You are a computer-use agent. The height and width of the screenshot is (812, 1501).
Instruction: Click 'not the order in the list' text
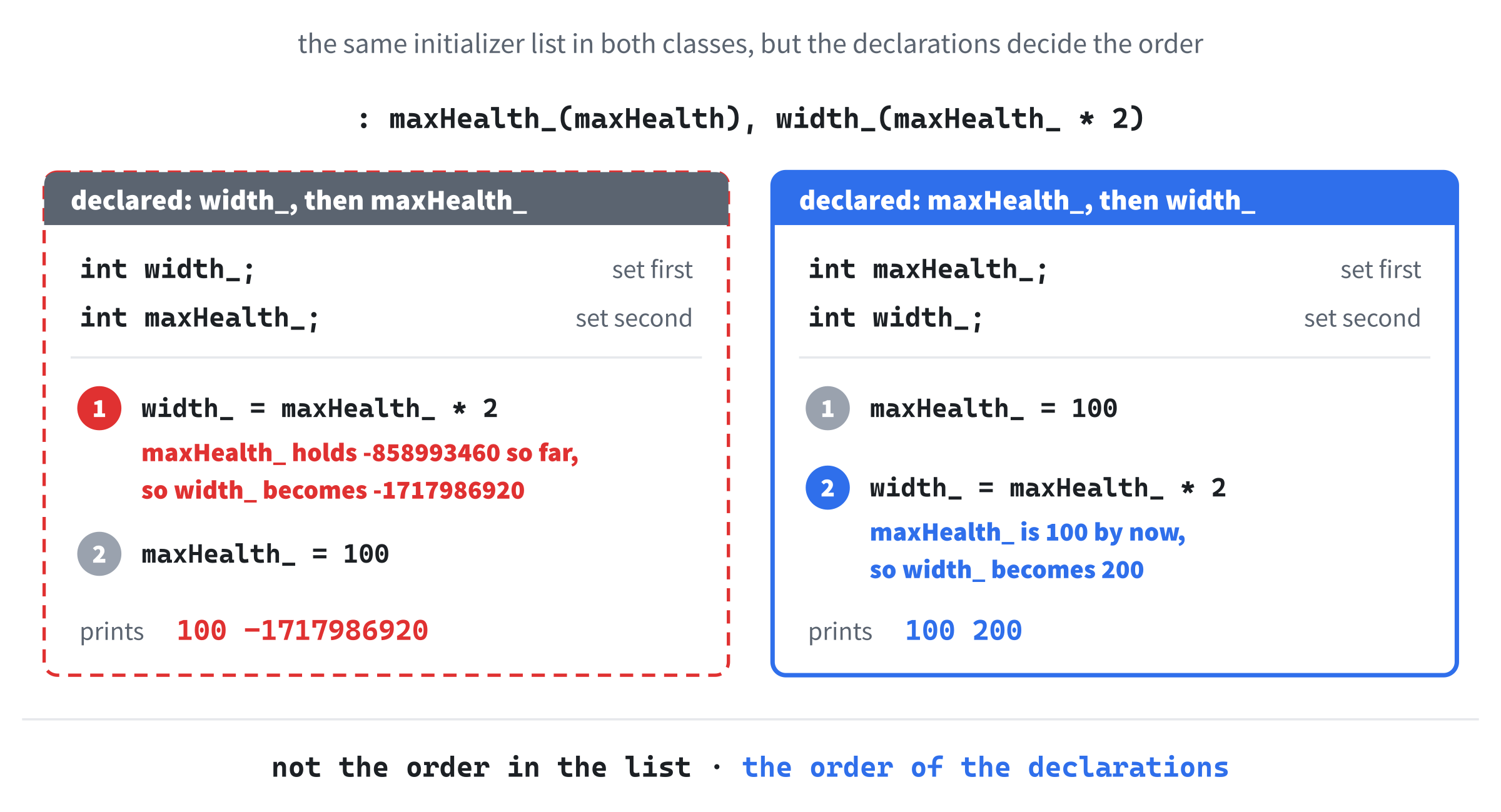(482, 768)
